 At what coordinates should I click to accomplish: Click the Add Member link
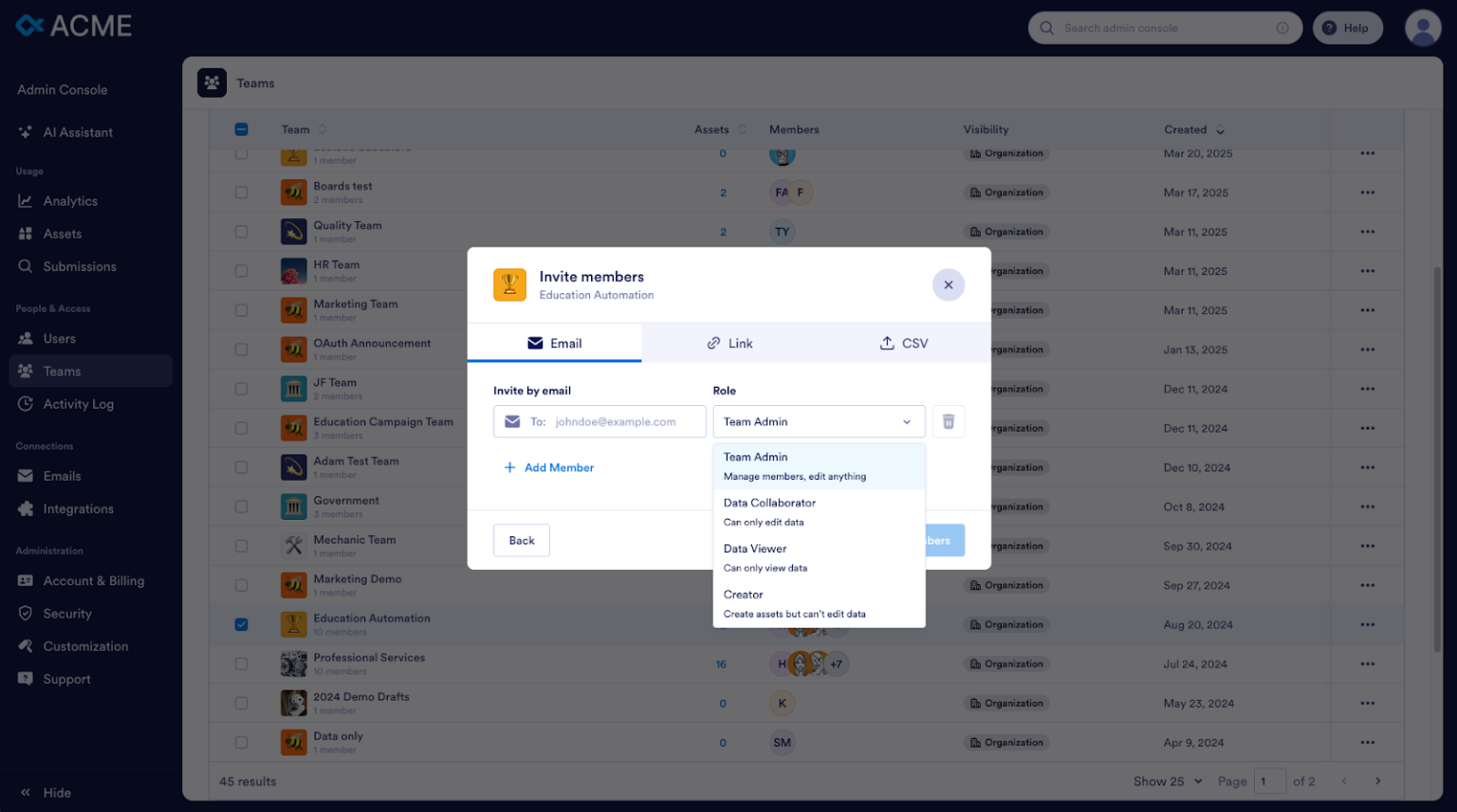pyautogui.click(x=548, y=468)
